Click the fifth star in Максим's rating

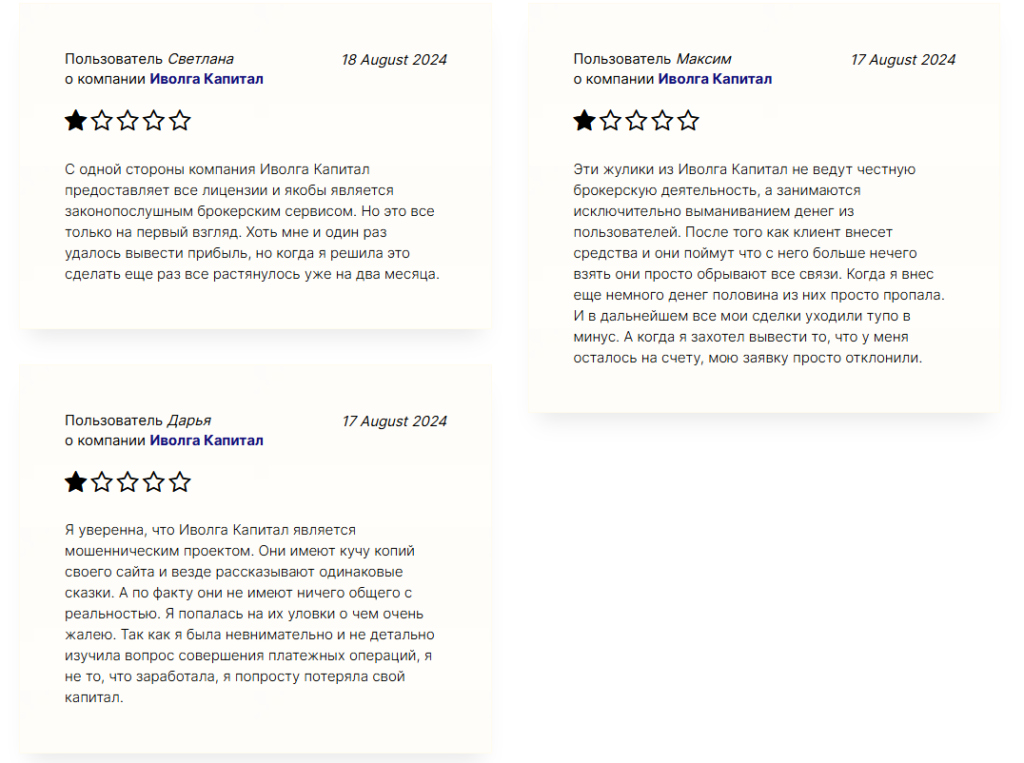(688, 122)
